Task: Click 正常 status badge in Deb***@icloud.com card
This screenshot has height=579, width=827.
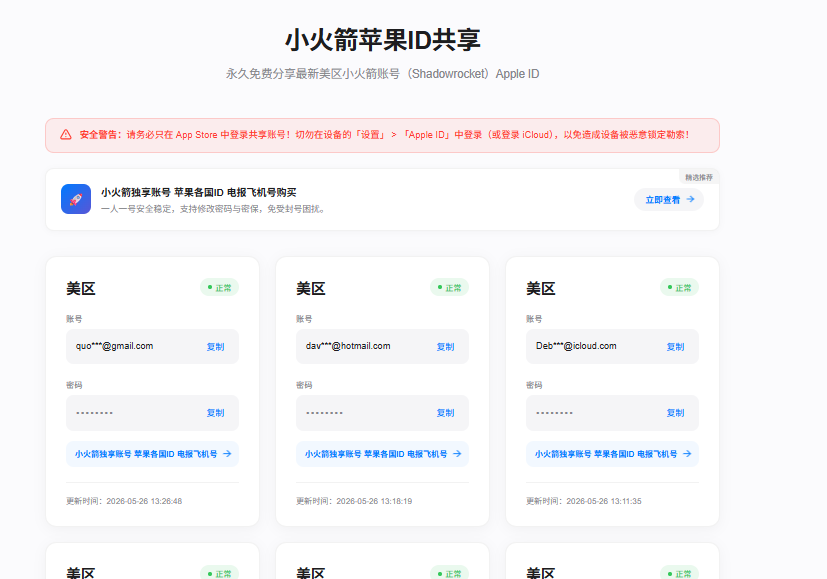Action: coord(679,288)
